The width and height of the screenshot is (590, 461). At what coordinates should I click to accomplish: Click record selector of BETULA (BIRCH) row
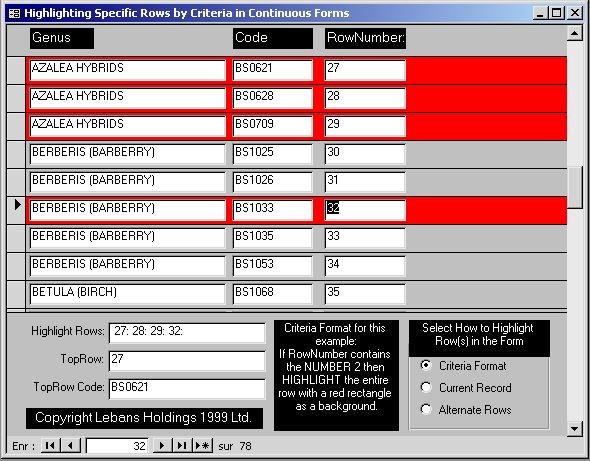(x=16, y=295)
